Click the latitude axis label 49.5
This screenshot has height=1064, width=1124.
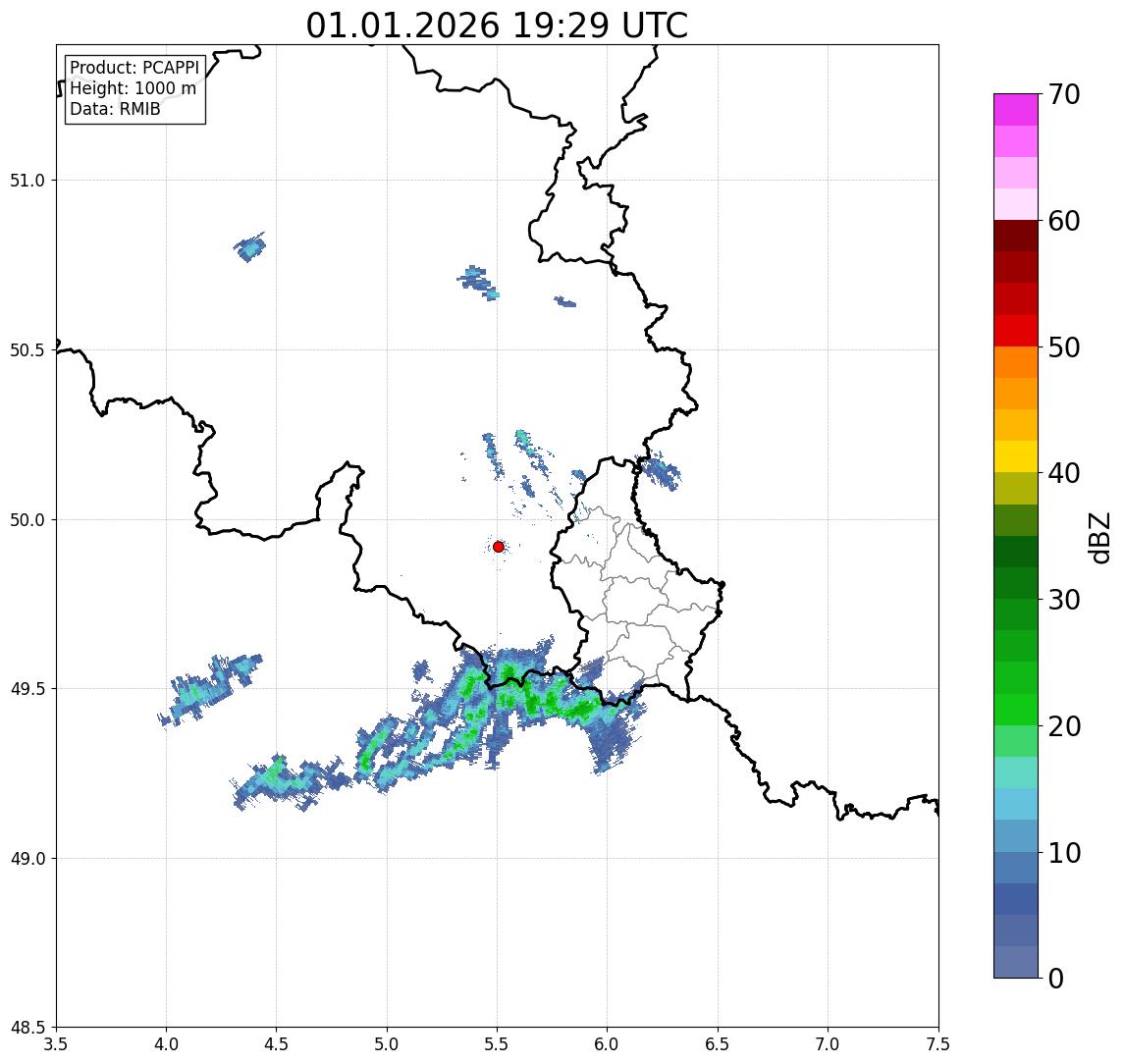(27, 689)
